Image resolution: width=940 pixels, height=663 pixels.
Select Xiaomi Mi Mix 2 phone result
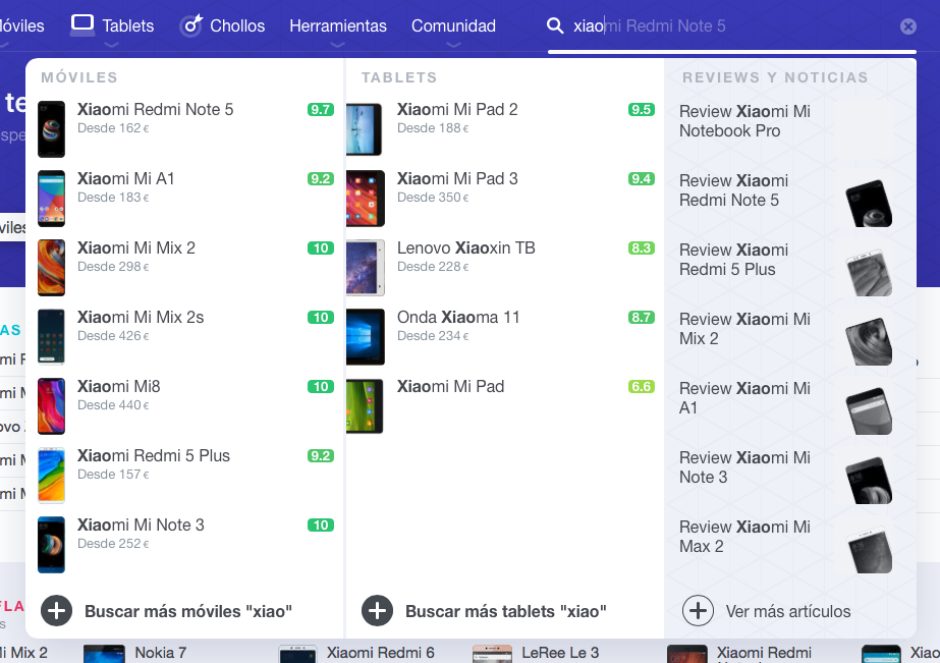[186, 267]
